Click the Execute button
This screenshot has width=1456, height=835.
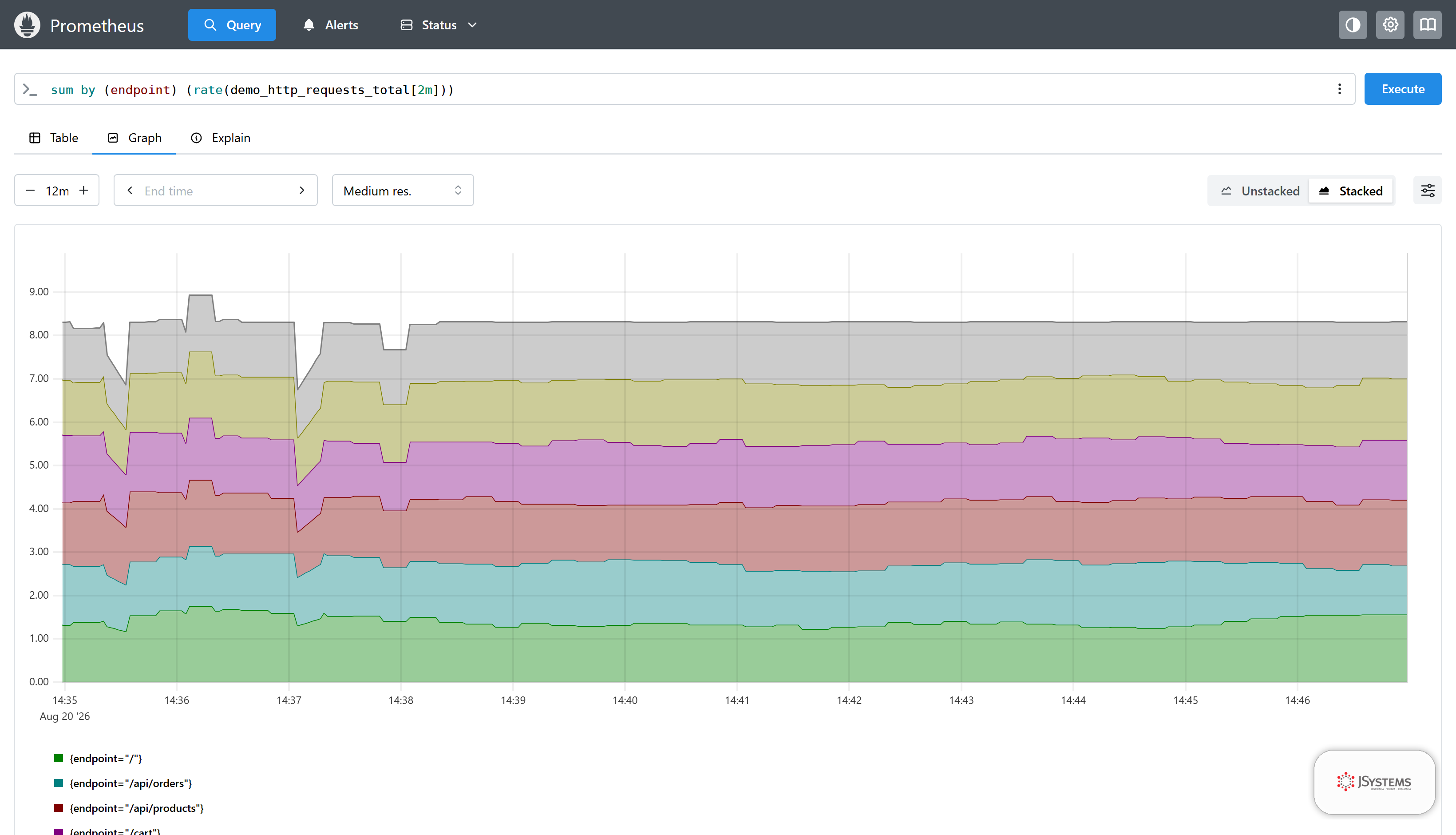pos(1403,89)
